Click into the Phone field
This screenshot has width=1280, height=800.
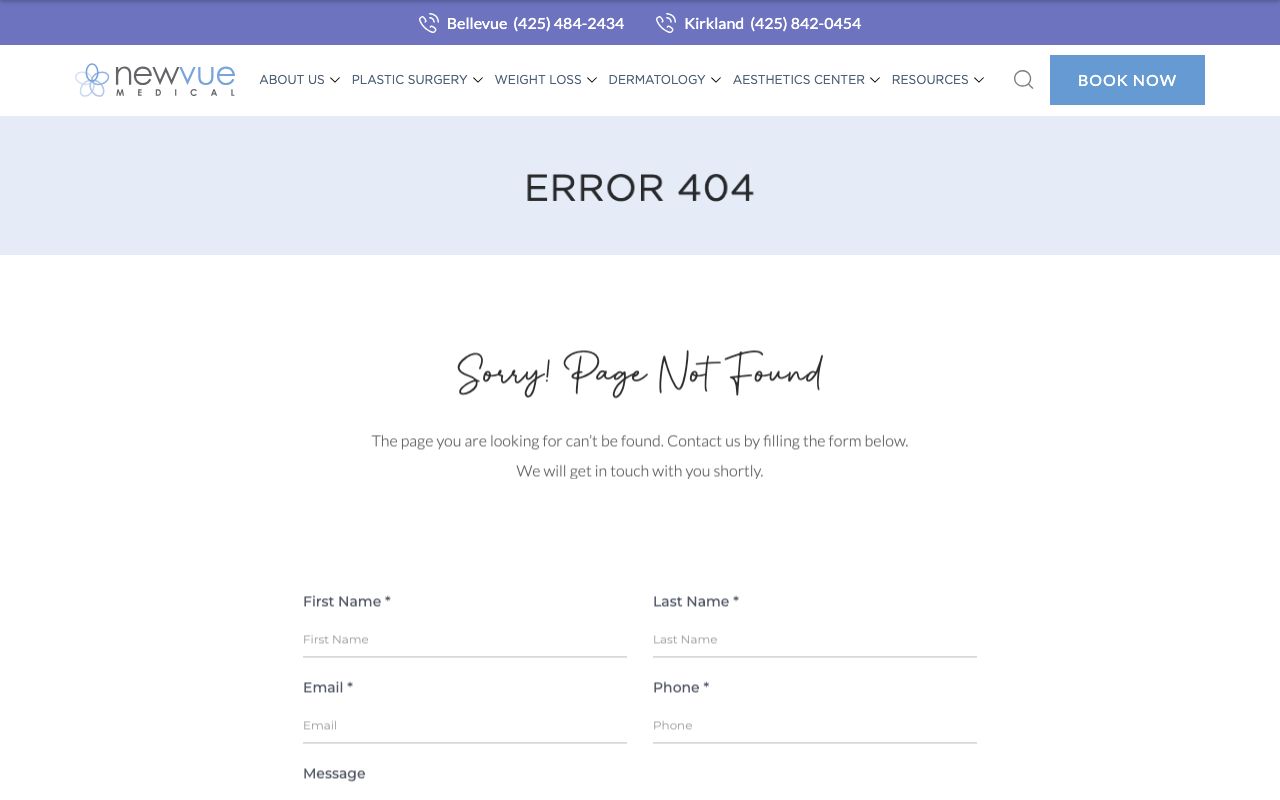pyautogui.click(x=814, y=725)
